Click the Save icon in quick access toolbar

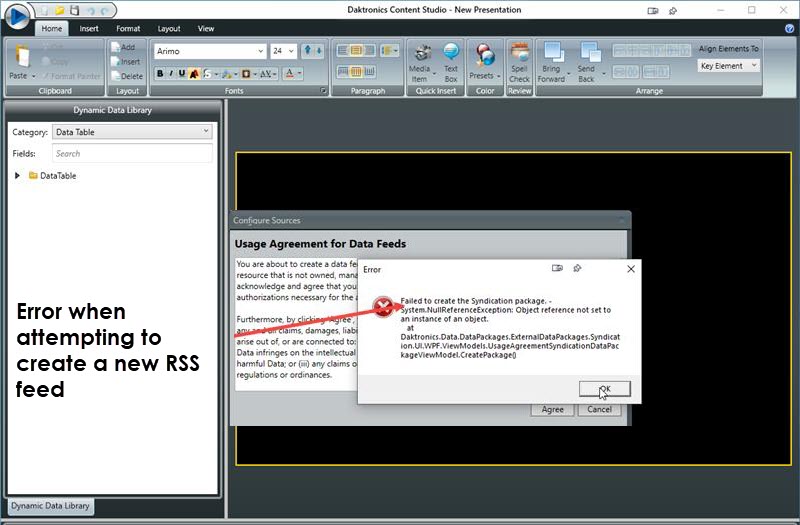tap(74, 10)
